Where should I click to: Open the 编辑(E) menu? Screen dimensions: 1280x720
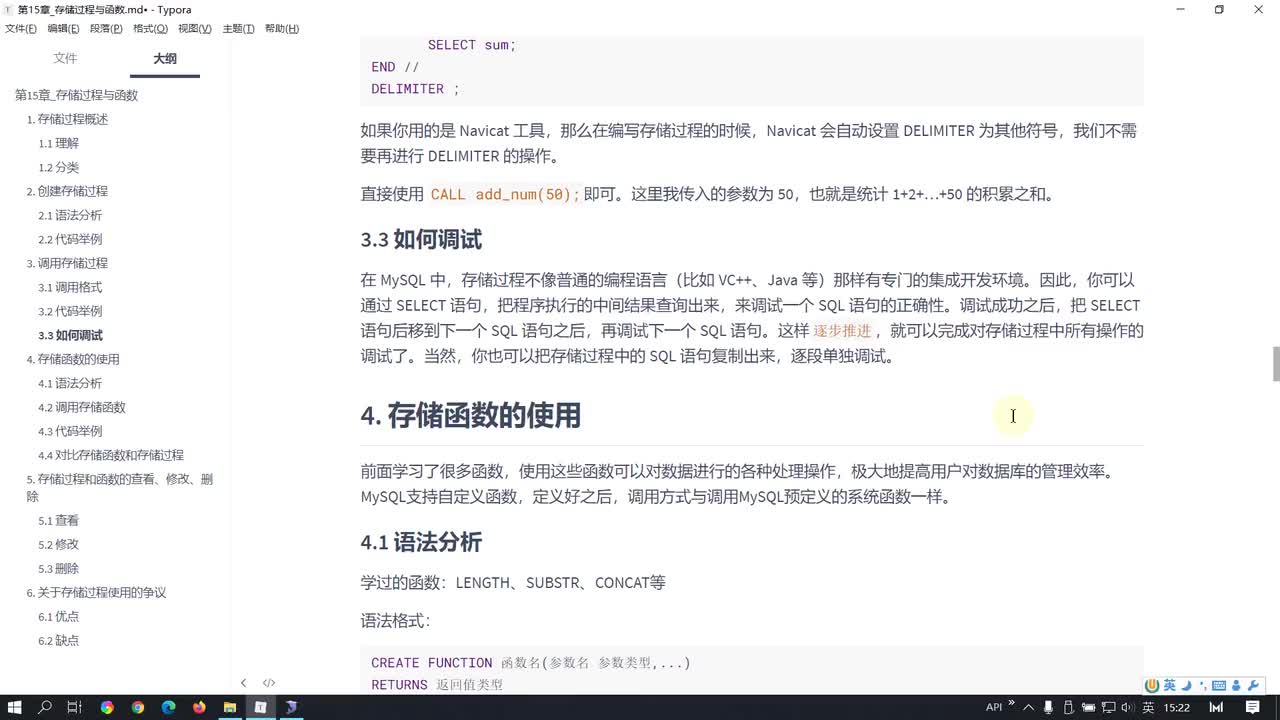[63, 28]
